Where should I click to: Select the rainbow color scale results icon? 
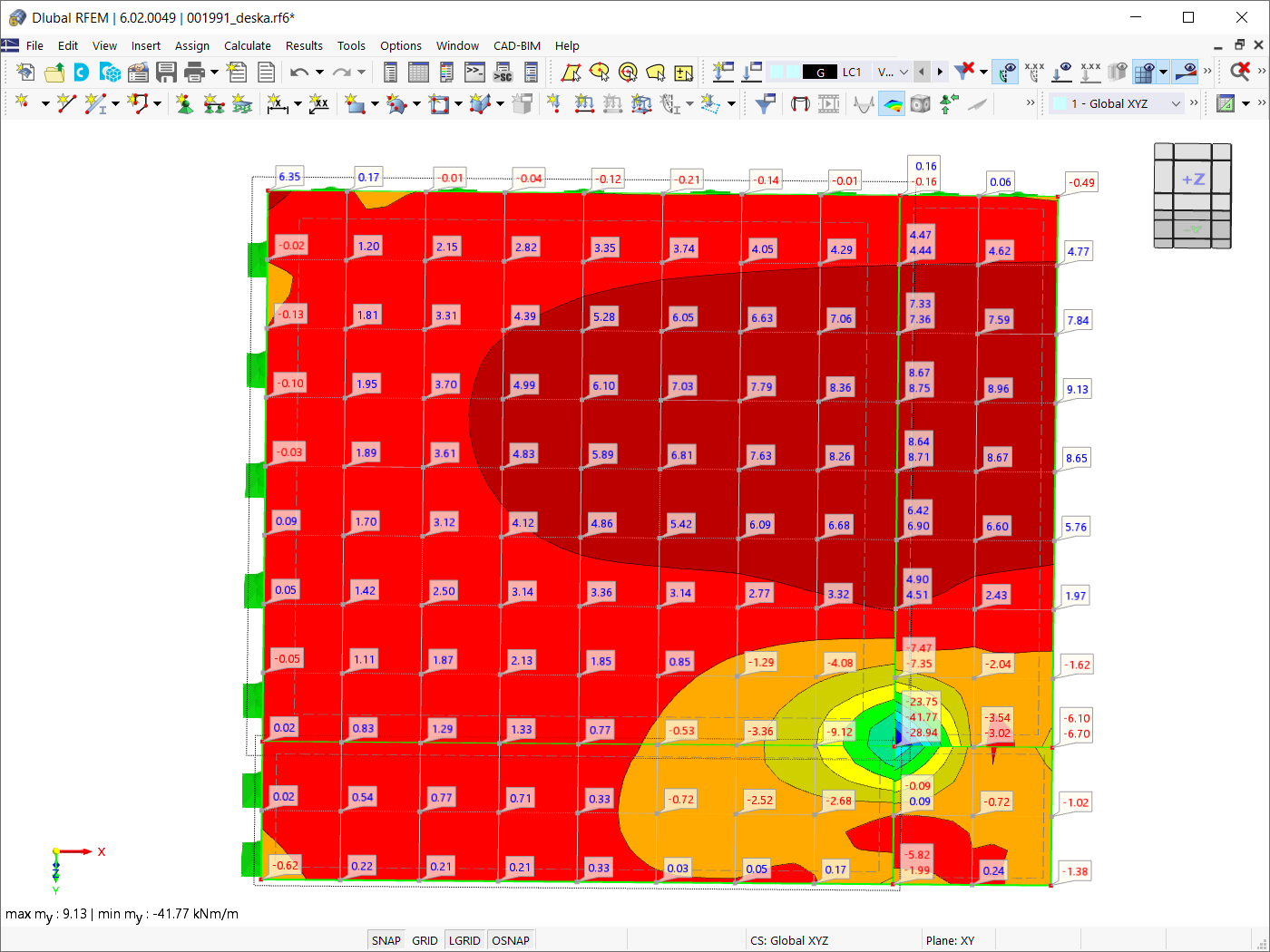[892, 103]
